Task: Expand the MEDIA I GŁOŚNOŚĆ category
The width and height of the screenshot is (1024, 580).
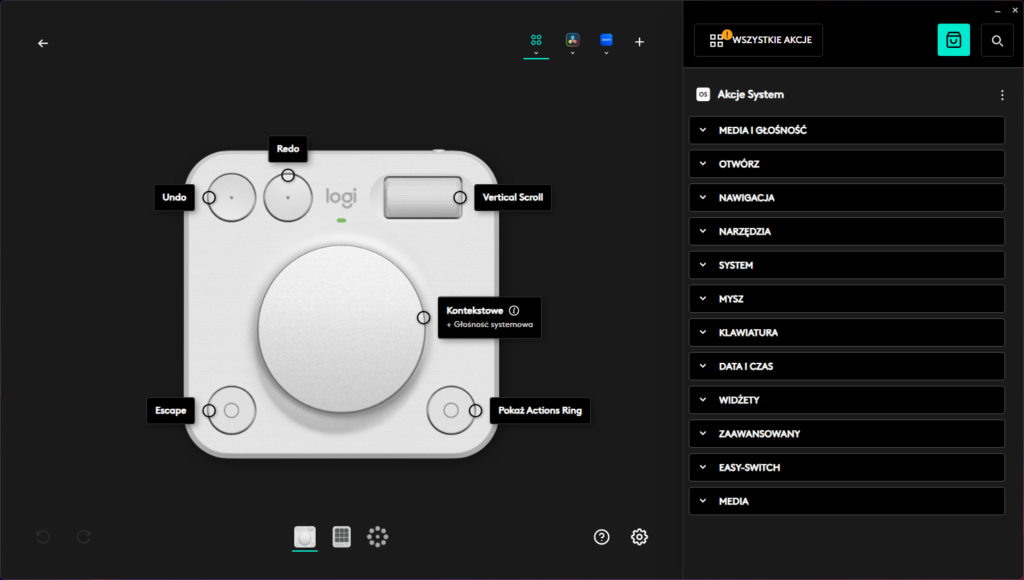Action: click(846, 130)
